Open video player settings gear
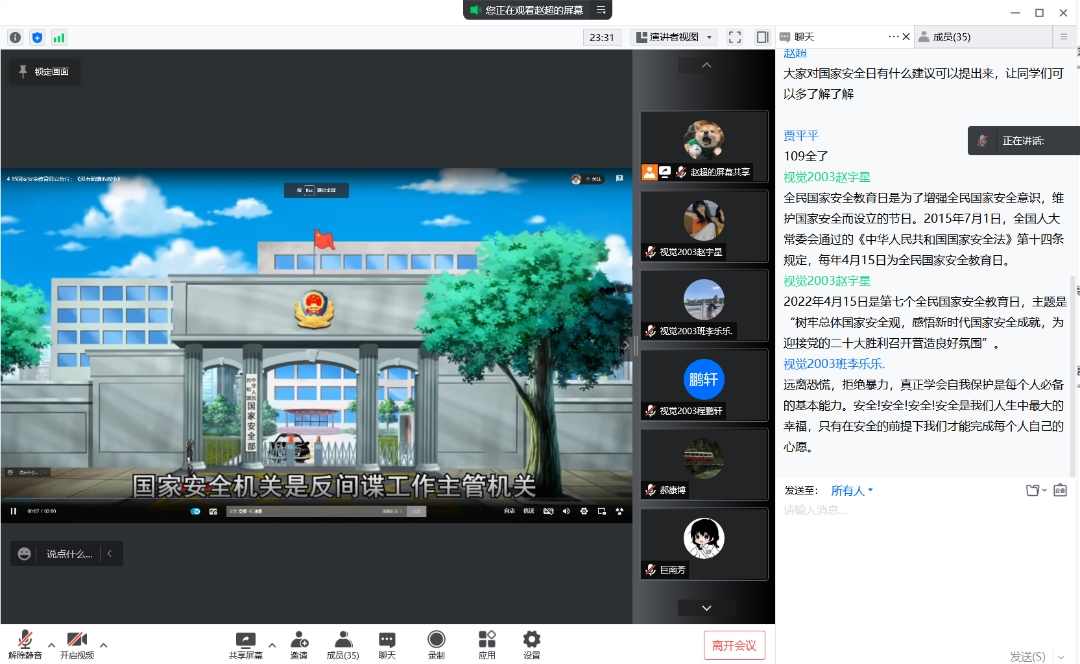 pyautogui.click(x=584, y=511)
